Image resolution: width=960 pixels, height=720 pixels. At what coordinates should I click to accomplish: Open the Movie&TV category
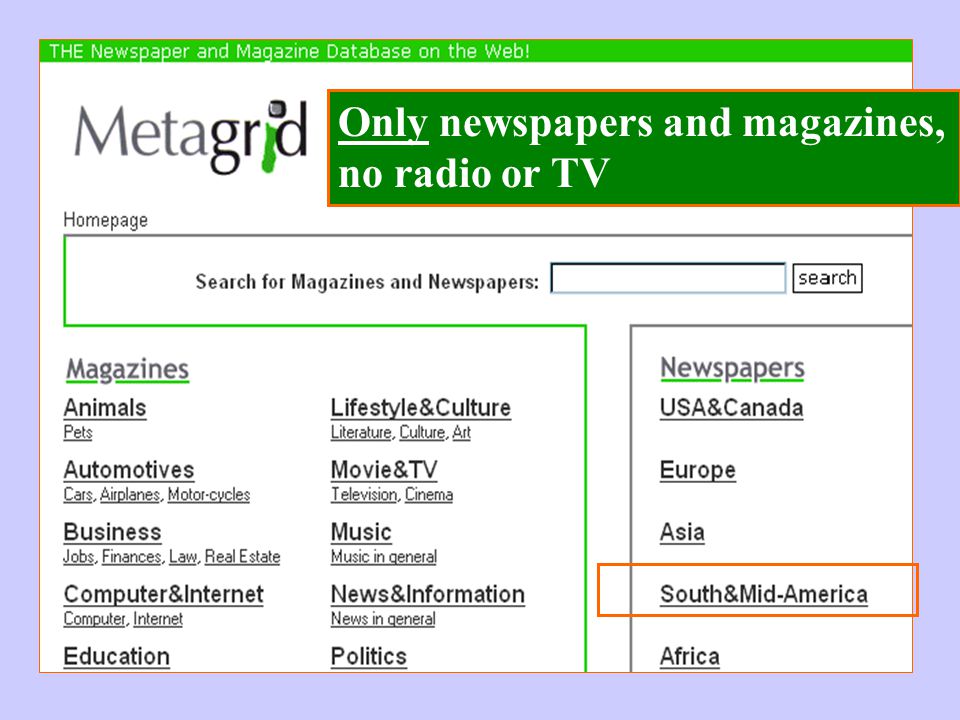pyautogui.click(x=384, y=470)
